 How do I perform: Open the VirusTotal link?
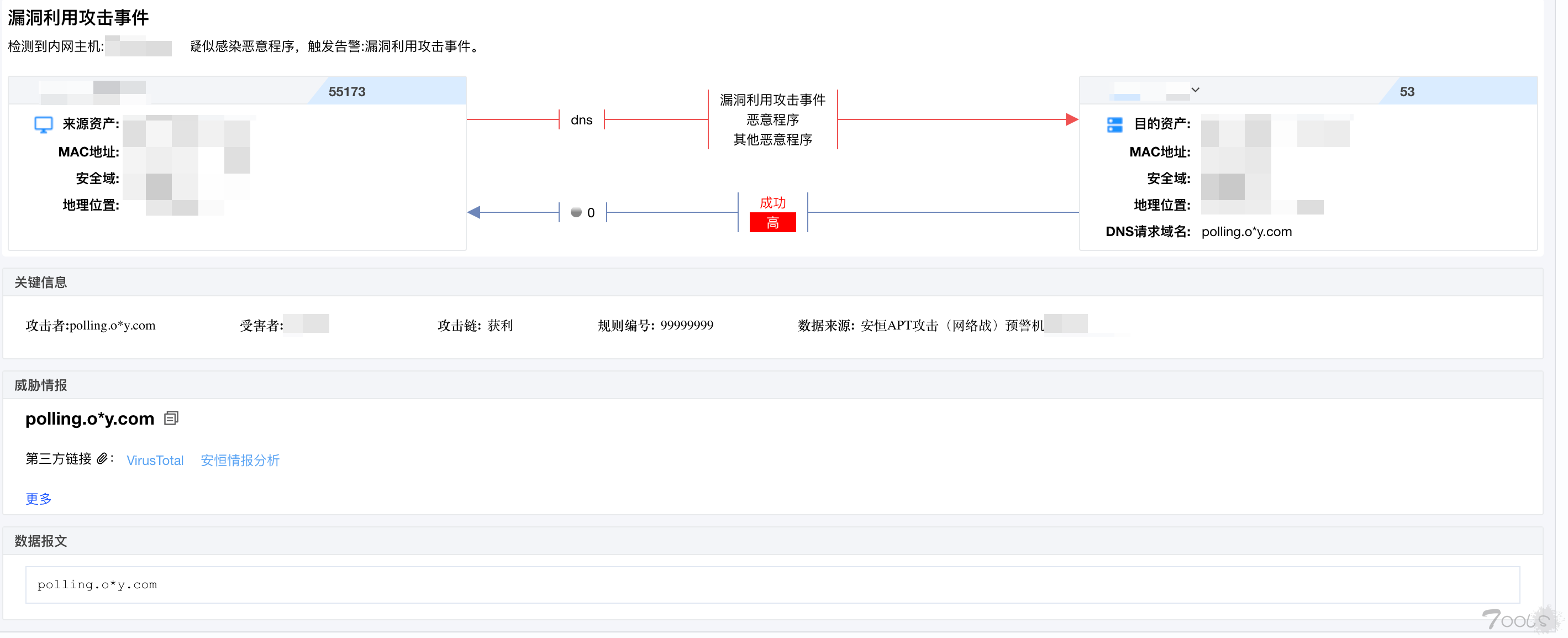coord(155,460)
